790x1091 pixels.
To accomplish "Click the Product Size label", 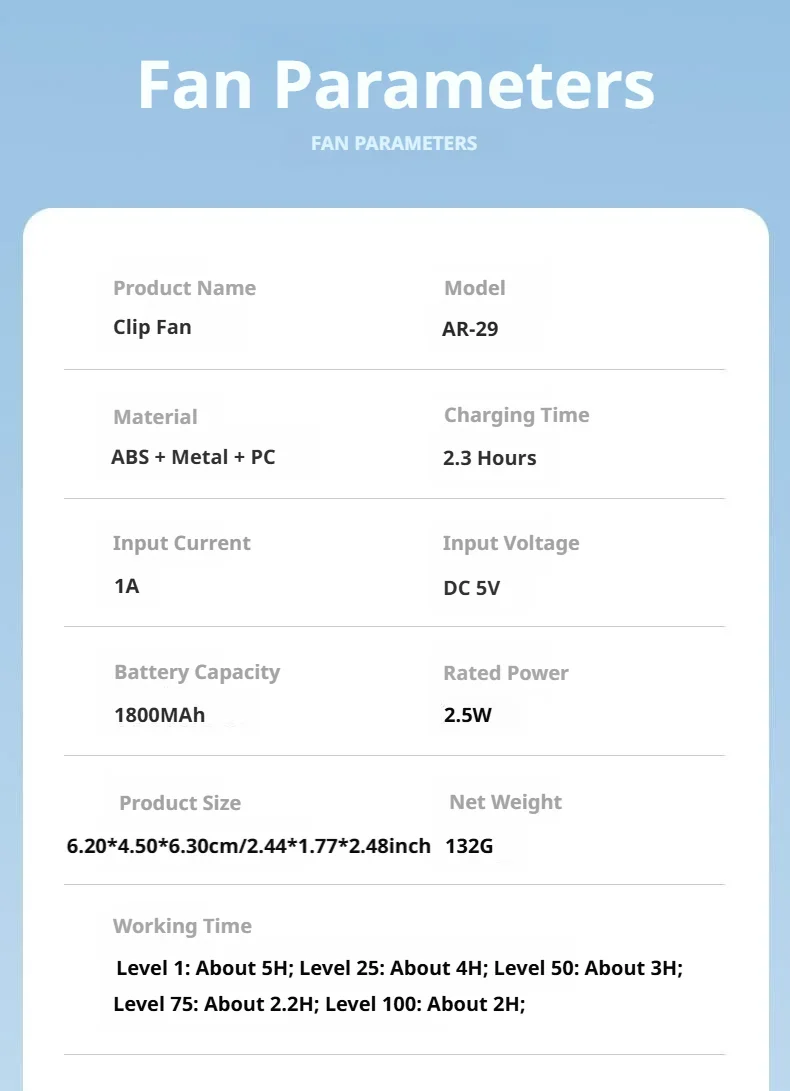I will [180, 803].
